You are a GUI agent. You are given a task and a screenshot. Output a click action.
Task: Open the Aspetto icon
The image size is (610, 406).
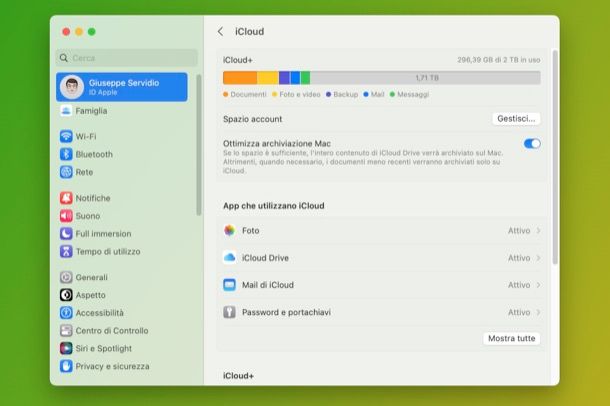point(66,295)
